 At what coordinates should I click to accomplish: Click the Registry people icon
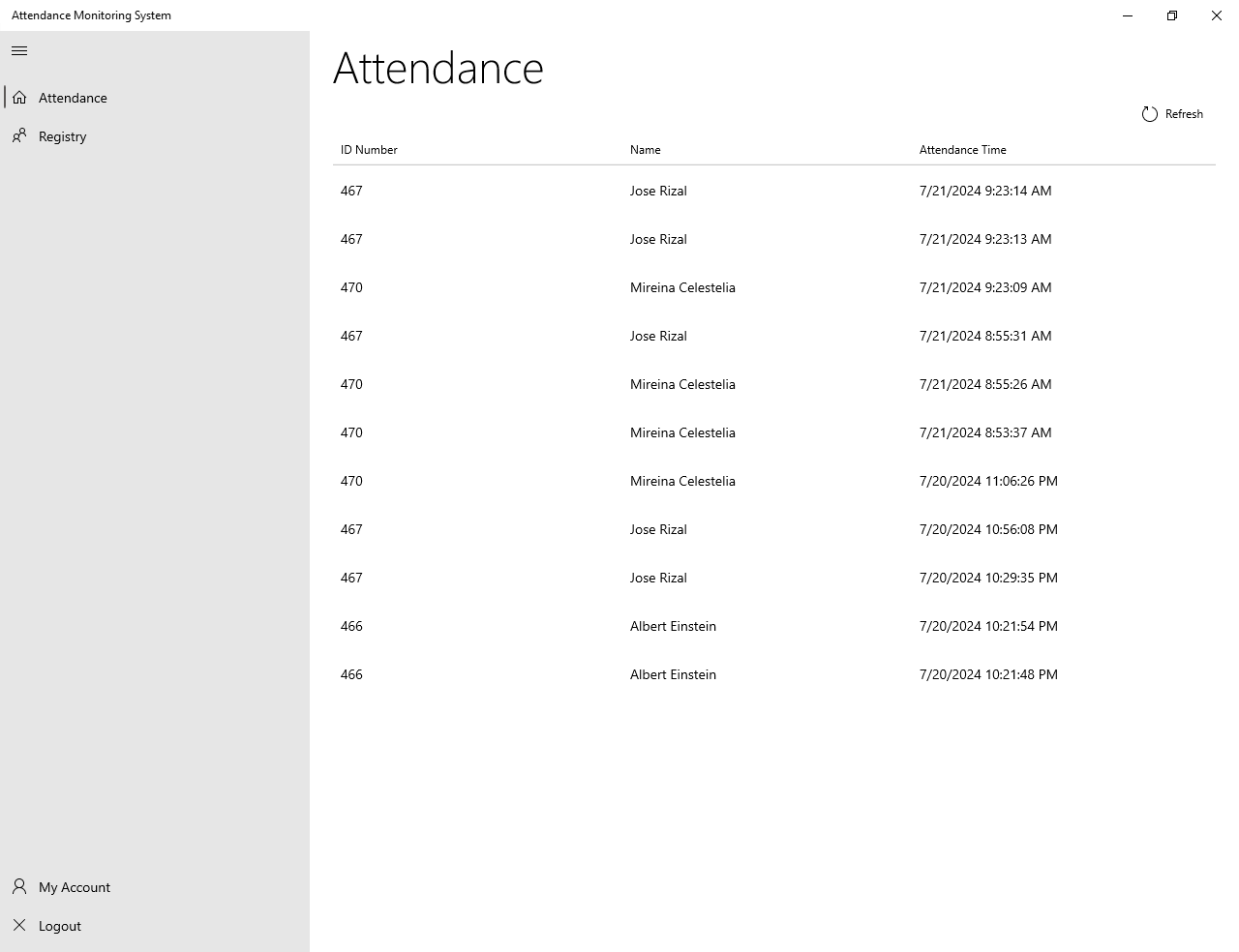pos(19,136)
